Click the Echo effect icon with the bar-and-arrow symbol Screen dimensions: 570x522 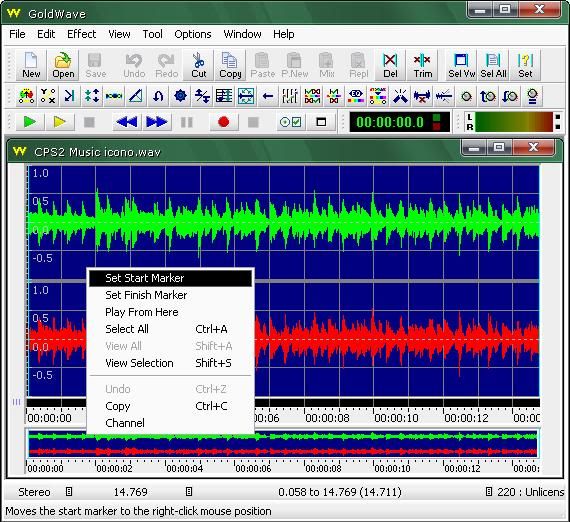69,96
